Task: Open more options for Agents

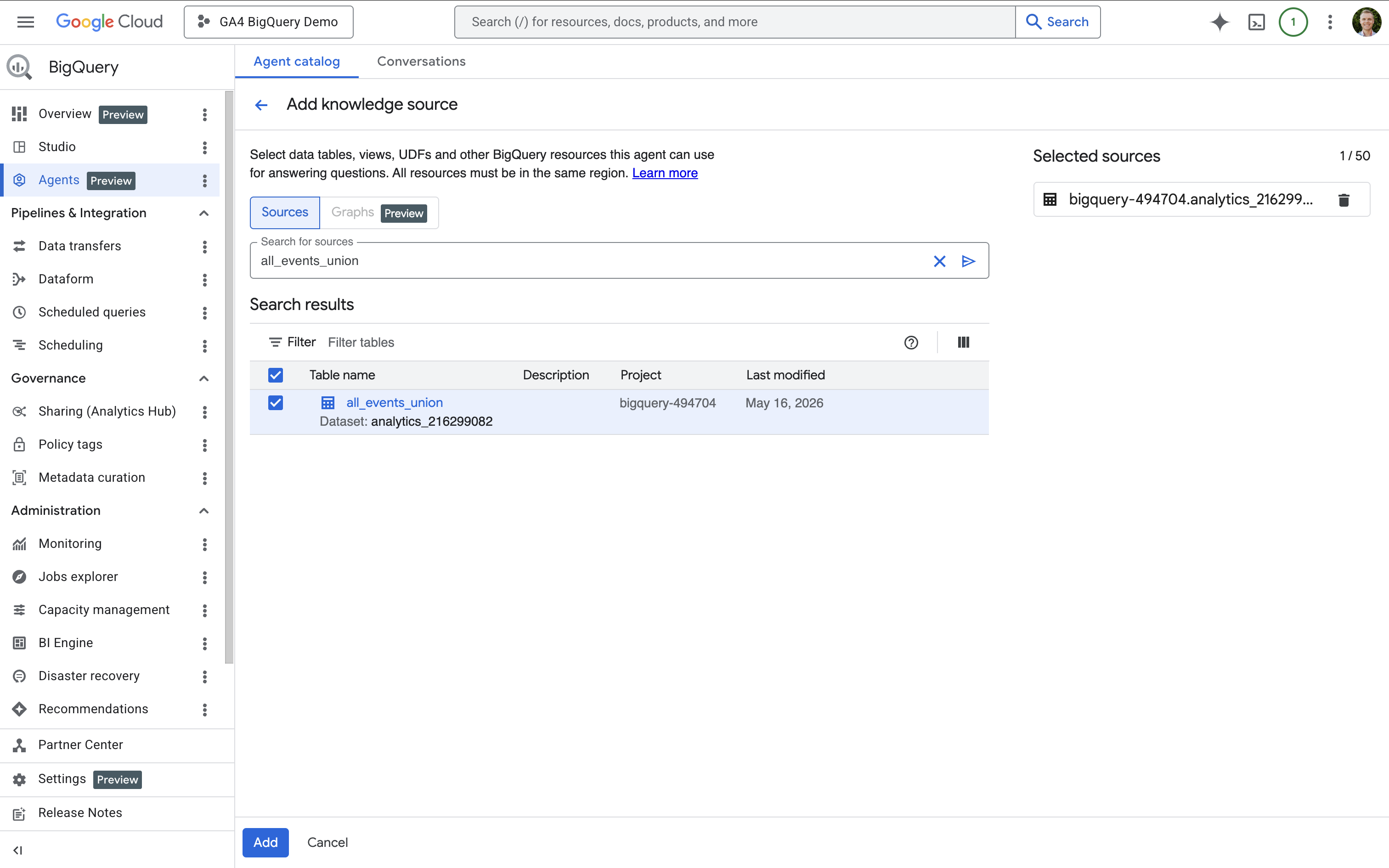Action: point(204,181)
